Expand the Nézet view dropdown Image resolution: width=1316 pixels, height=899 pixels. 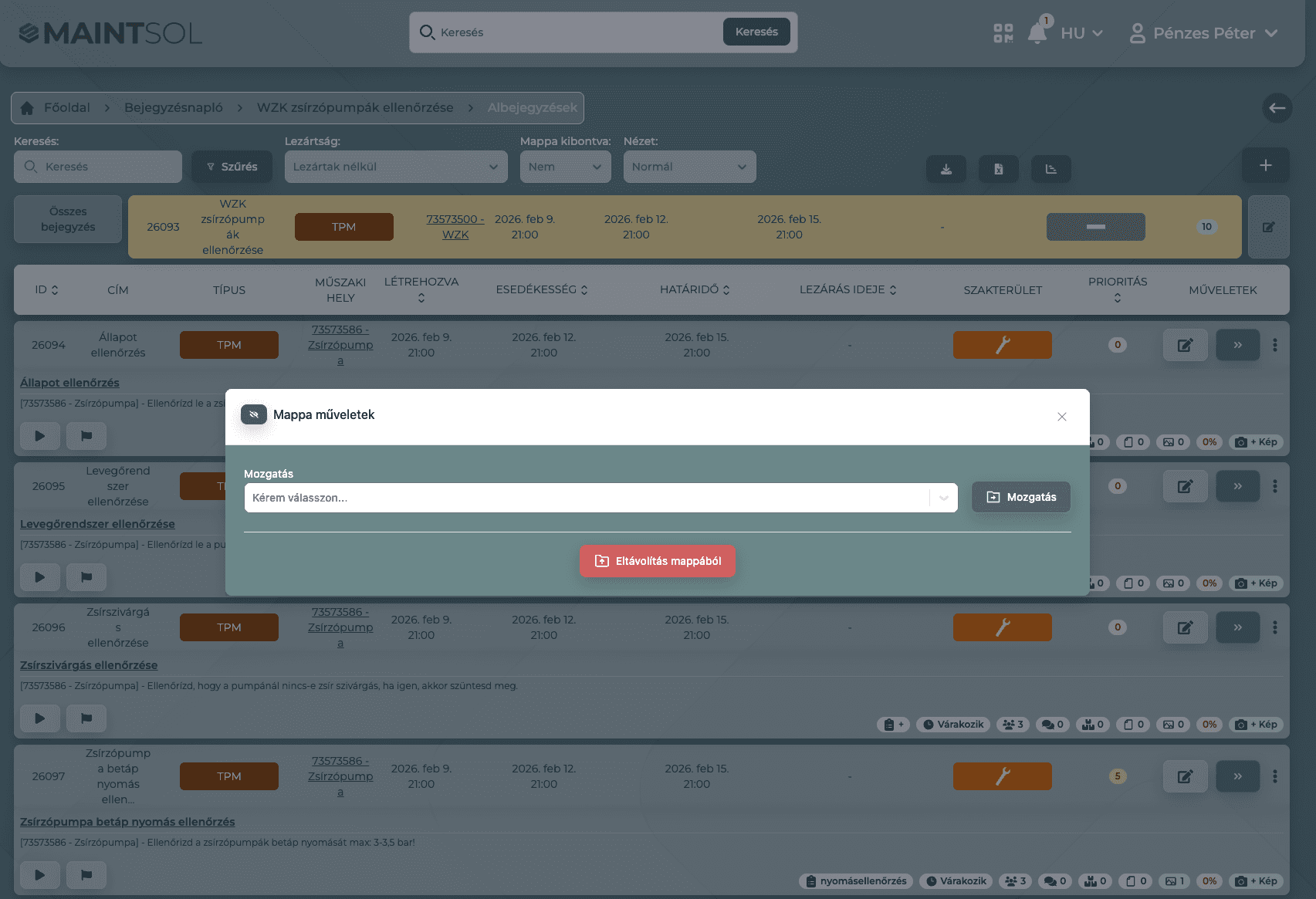(688, 167)
